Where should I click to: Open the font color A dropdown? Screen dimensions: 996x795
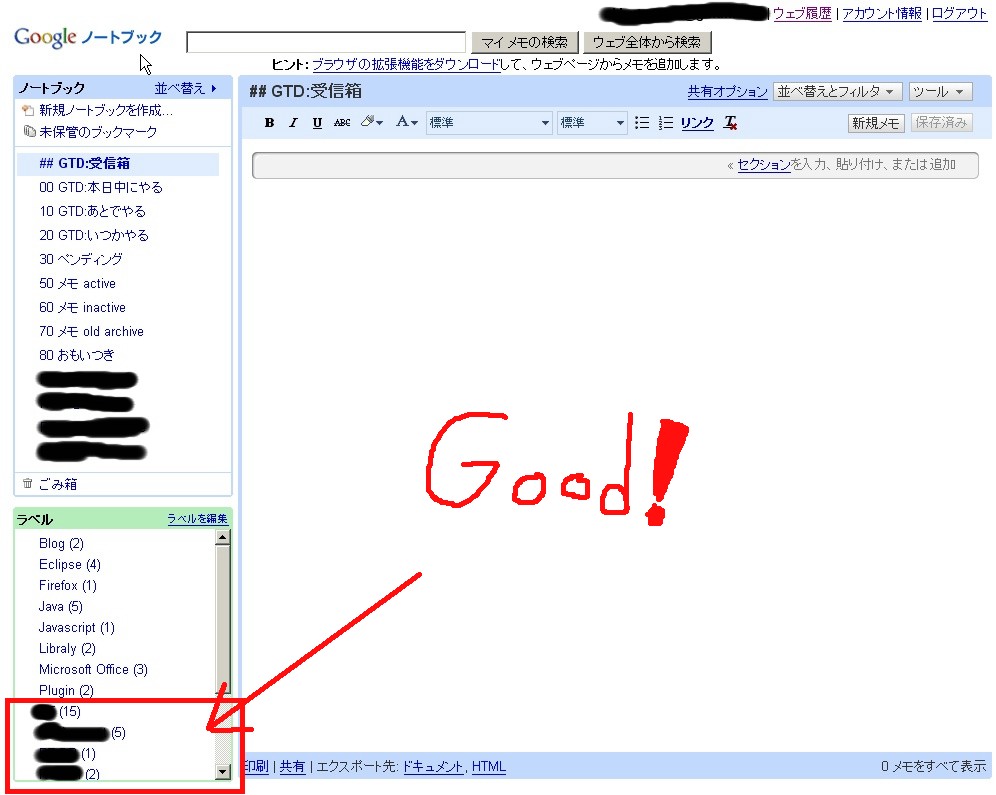click(x=407, y=122)
